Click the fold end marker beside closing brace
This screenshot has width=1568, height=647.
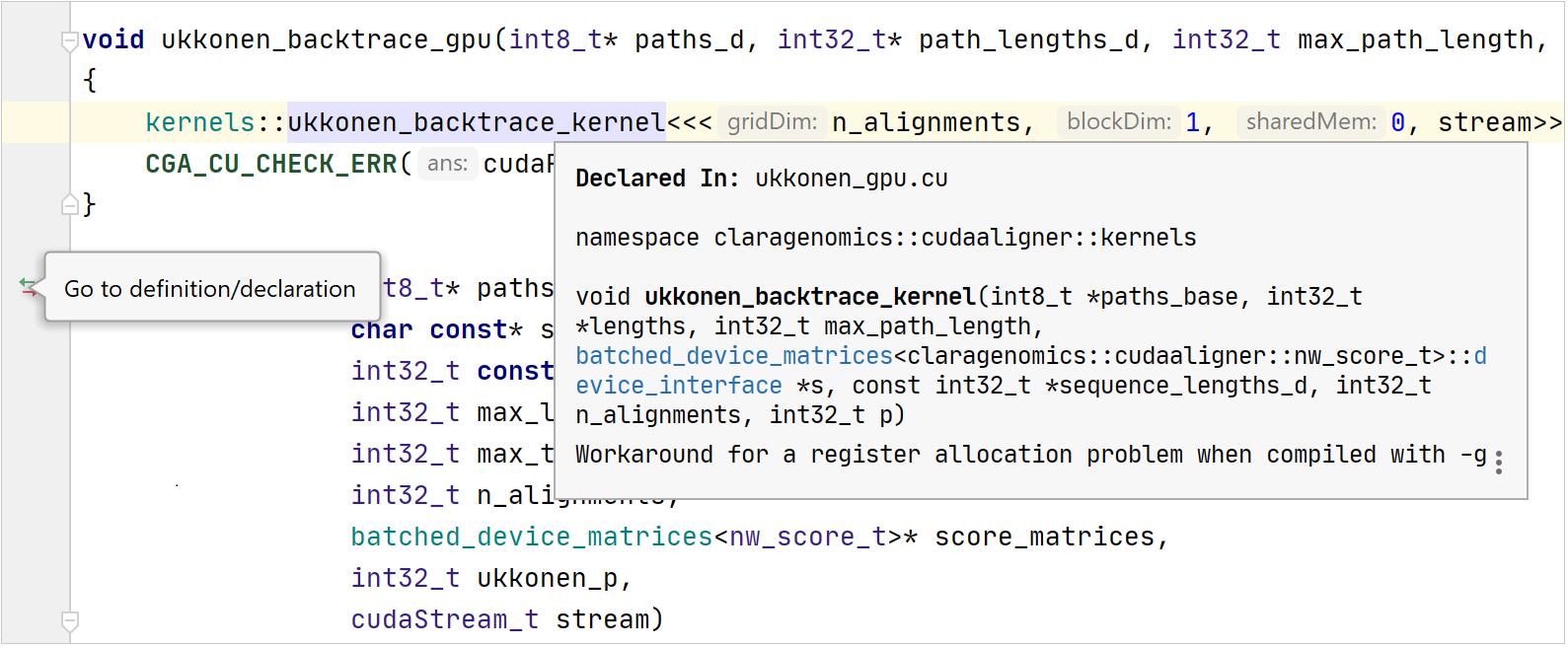(x=70, y=205)
